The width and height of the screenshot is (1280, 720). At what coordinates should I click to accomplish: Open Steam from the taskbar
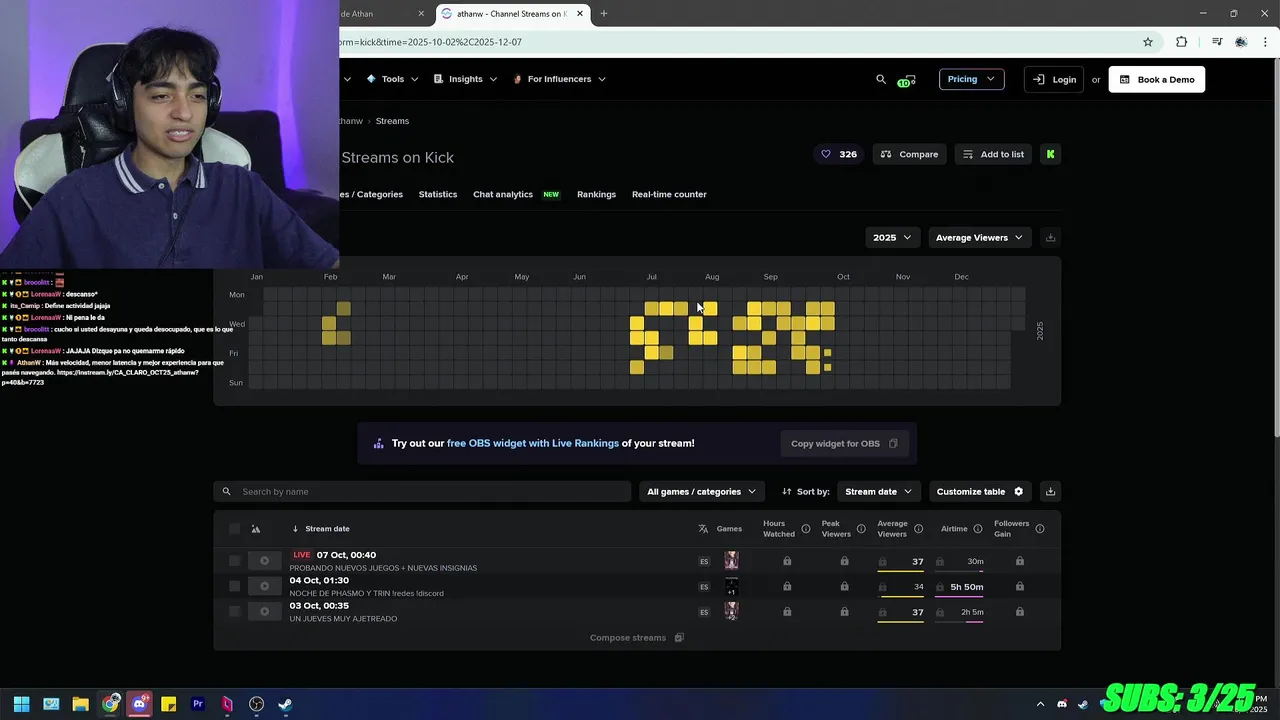(285, 704)
